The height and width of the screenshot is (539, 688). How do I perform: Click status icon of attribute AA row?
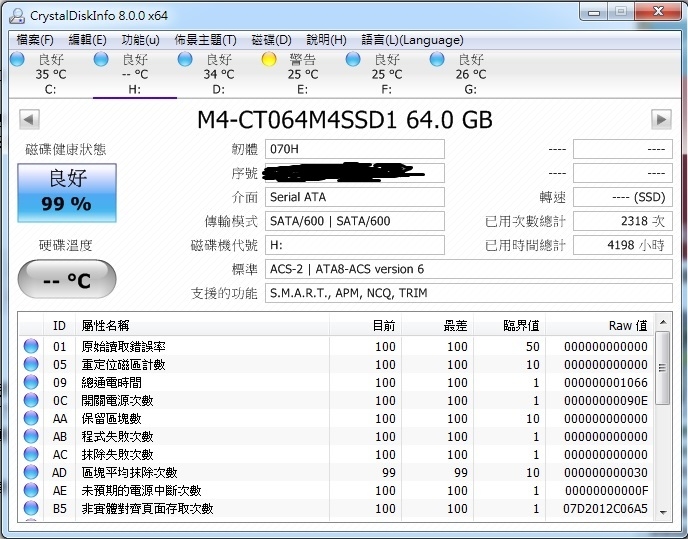pos(31,418)
